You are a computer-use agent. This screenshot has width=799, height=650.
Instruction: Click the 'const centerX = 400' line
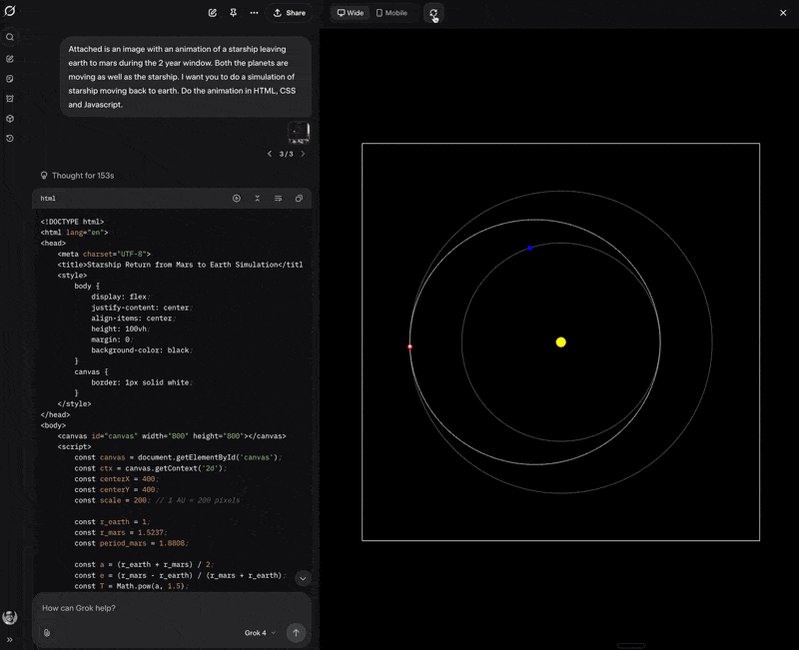pyautogui.click(x=116, y=479)
